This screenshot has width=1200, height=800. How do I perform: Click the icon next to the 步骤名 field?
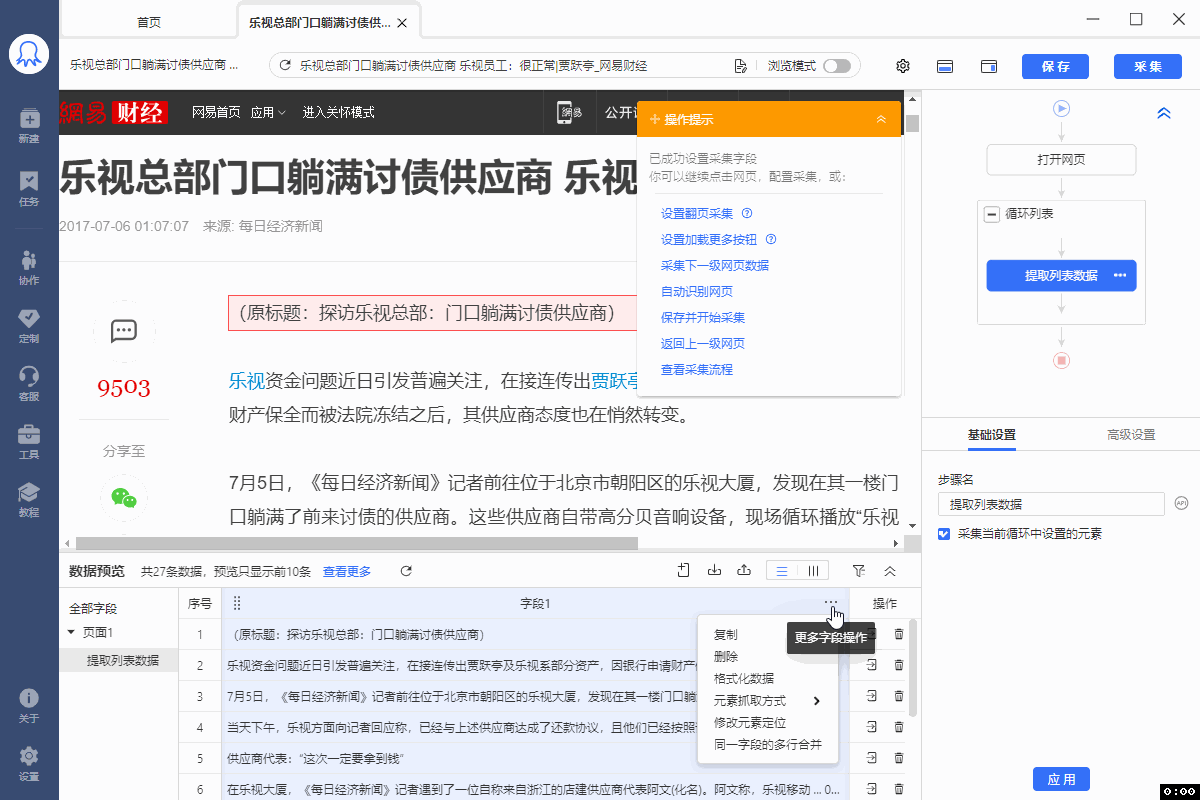(x=1181, y=504)
